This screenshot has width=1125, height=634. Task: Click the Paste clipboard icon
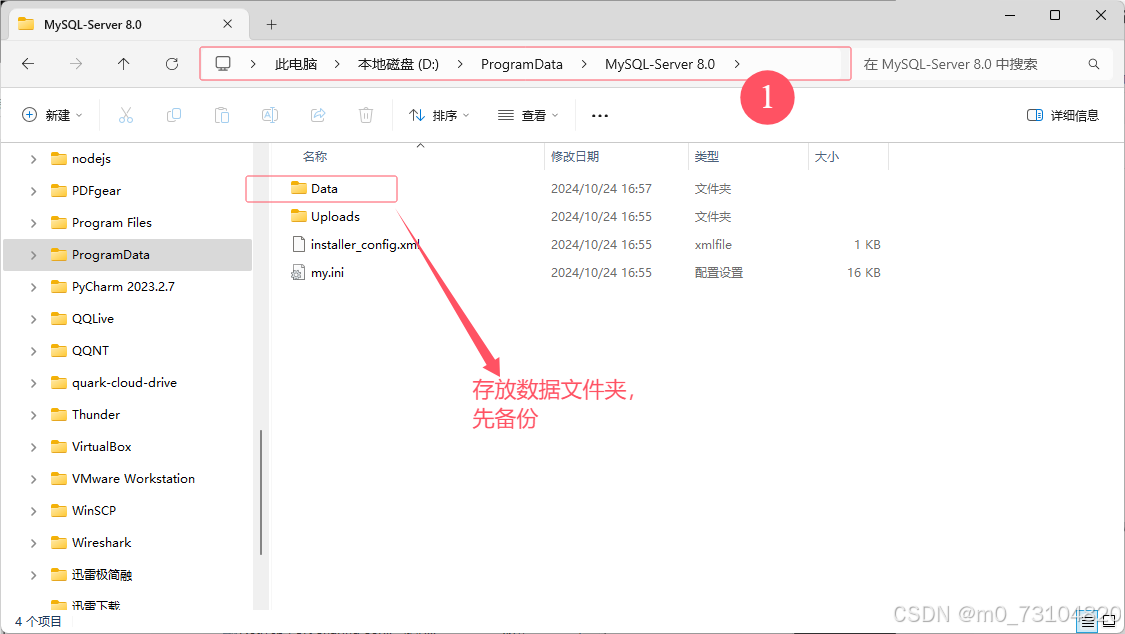click(x=222, y=115)
